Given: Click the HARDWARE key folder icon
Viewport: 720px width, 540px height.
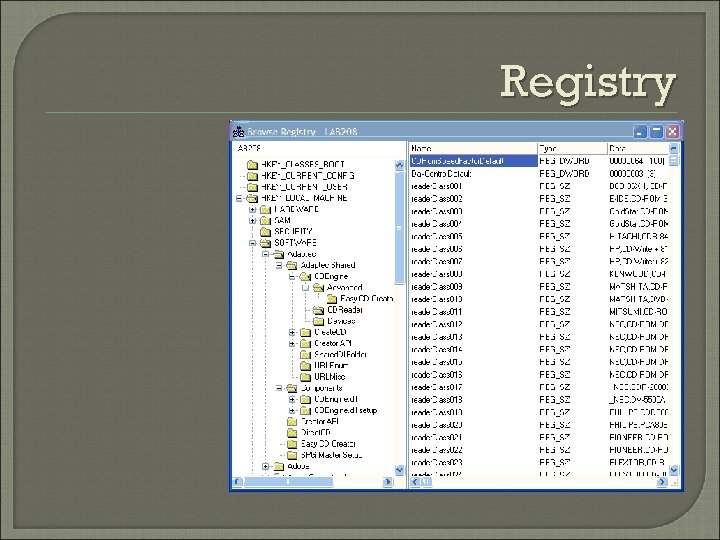Looking at the screenshot, I should tap(265, 209).
